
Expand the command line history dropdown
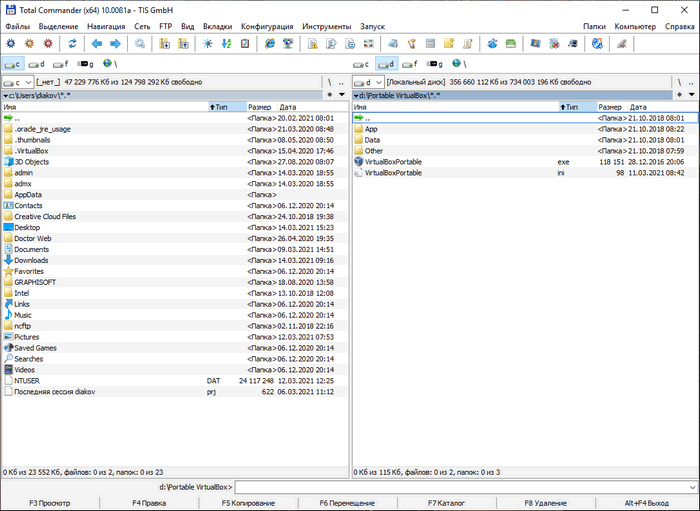pos(691,487)
